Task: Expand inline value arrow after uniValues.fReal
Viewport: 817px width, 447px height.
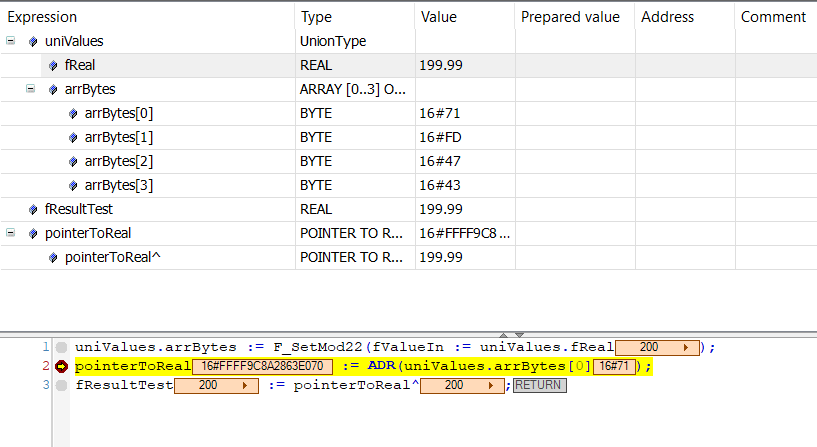Action: tap(686, 347)
